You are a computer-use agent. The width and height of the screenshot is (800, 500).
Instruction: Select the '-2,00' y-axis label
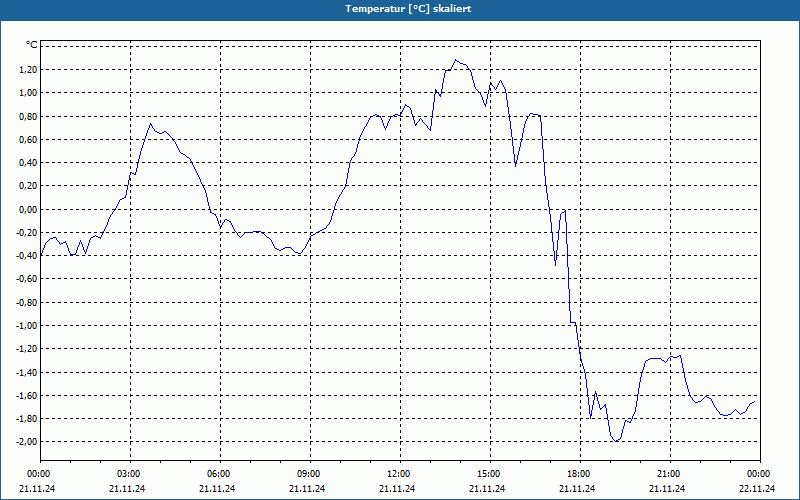point(28,442)
